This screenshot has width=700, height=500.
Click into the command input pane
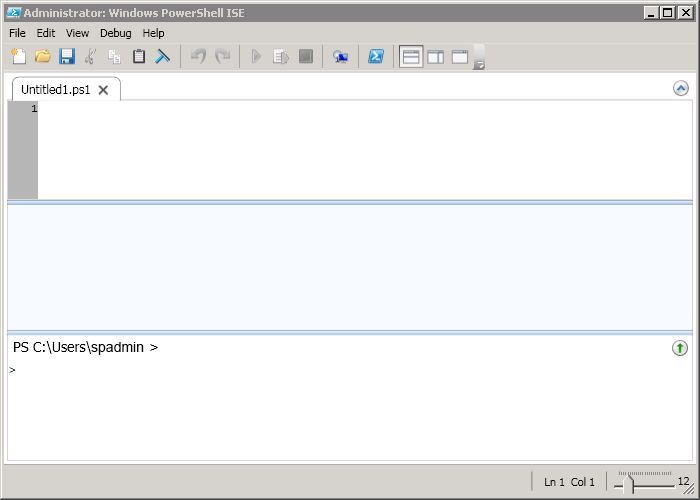pos(350,413)
